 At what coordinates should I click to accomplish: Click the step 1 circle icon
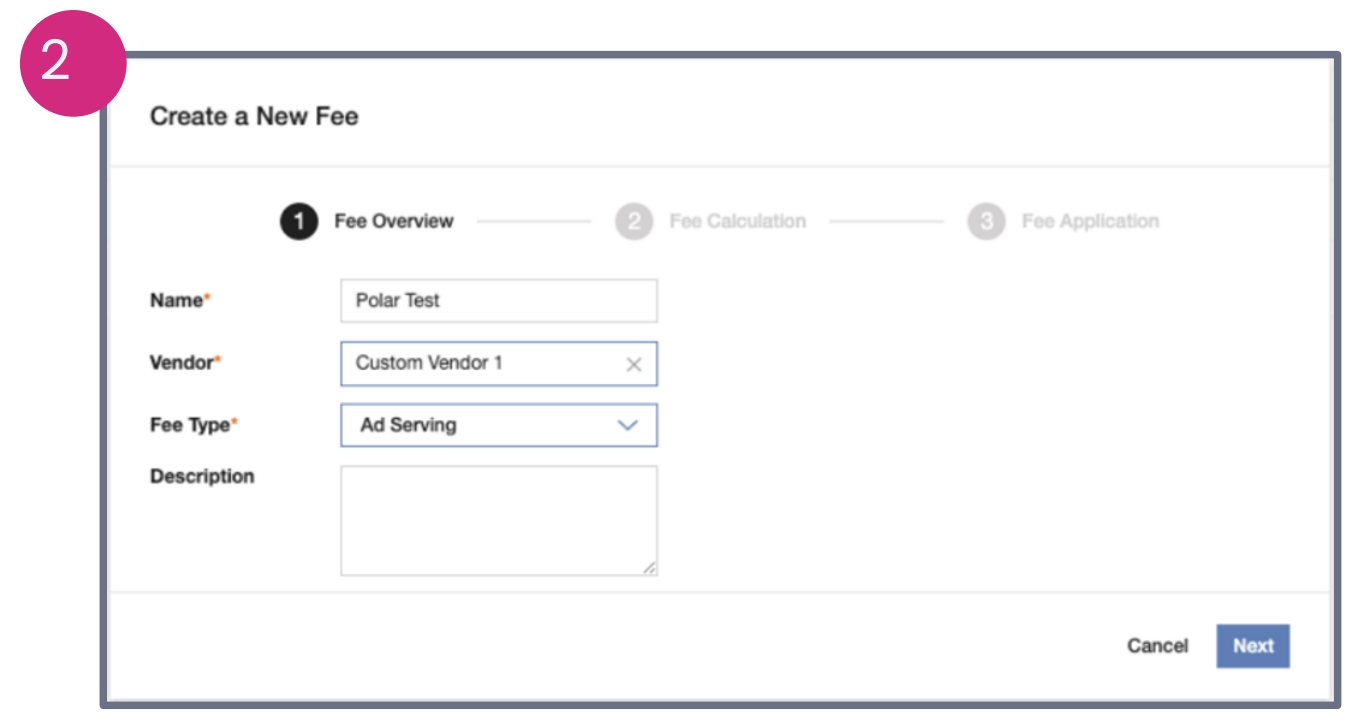(x=298, y=222)
